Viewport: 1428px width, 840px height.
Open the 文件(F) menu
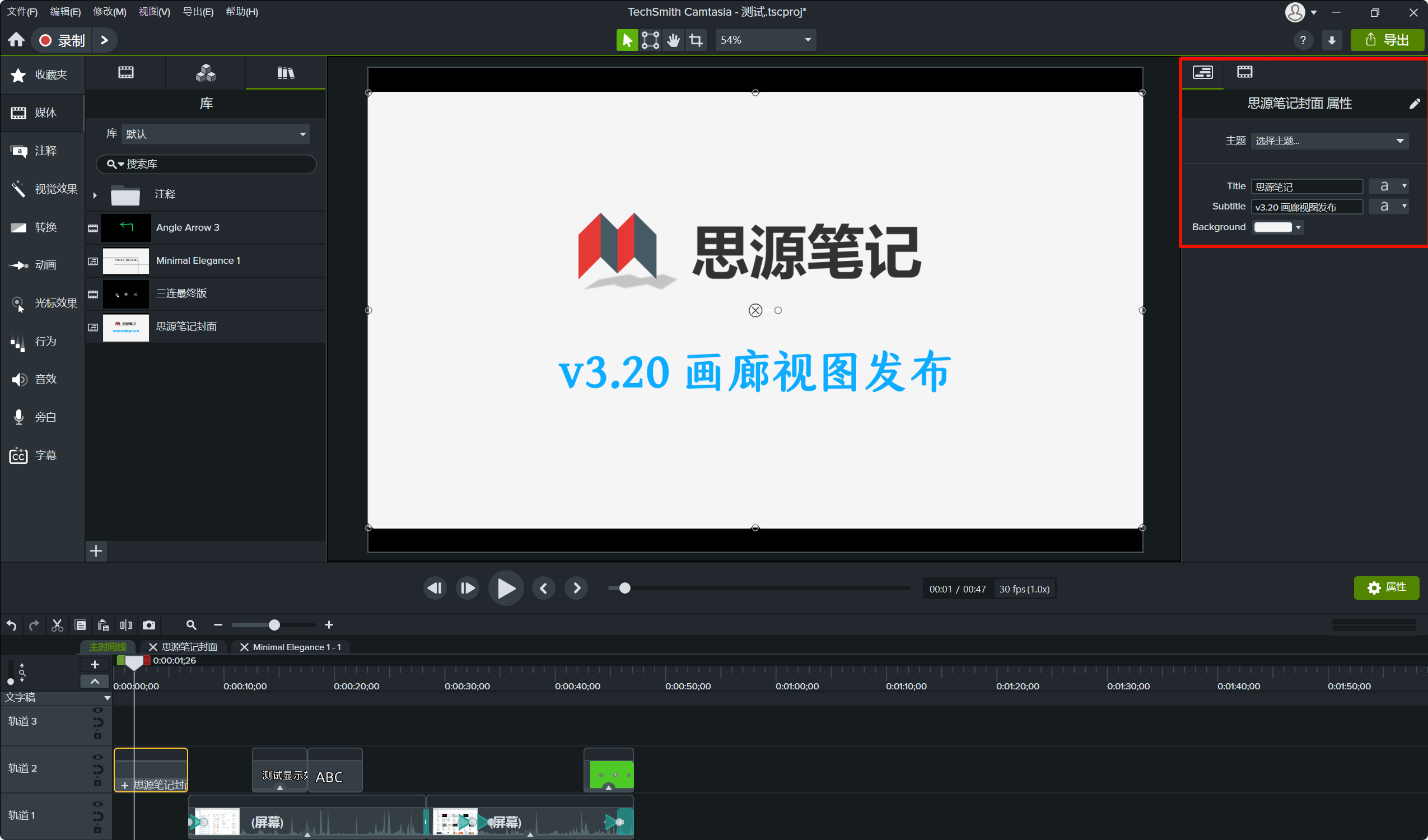[x=22, y=11]
